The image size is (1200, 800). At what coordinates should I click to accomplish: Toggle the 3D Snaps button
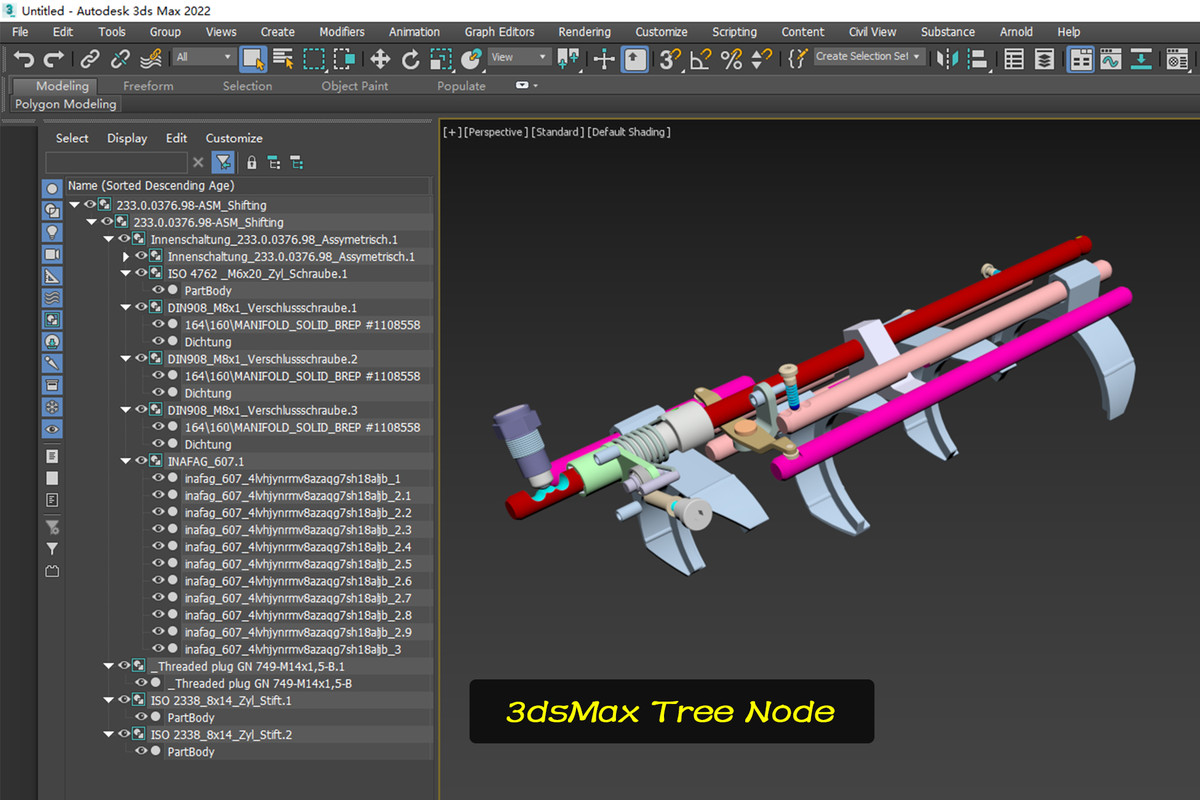point(670,59)
